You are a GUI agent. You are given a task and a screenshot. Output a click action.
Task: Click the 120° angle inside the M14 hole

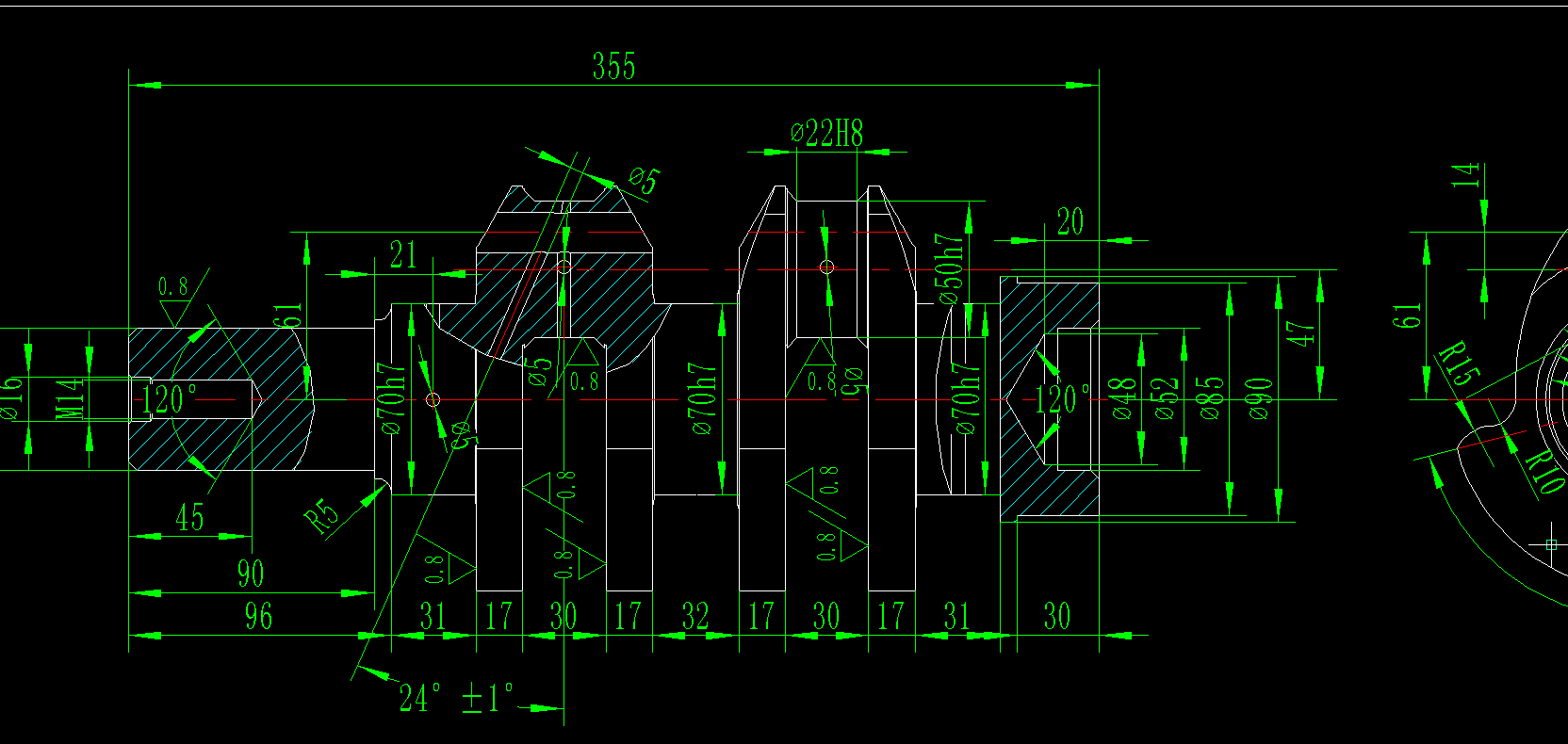[170, 399]
